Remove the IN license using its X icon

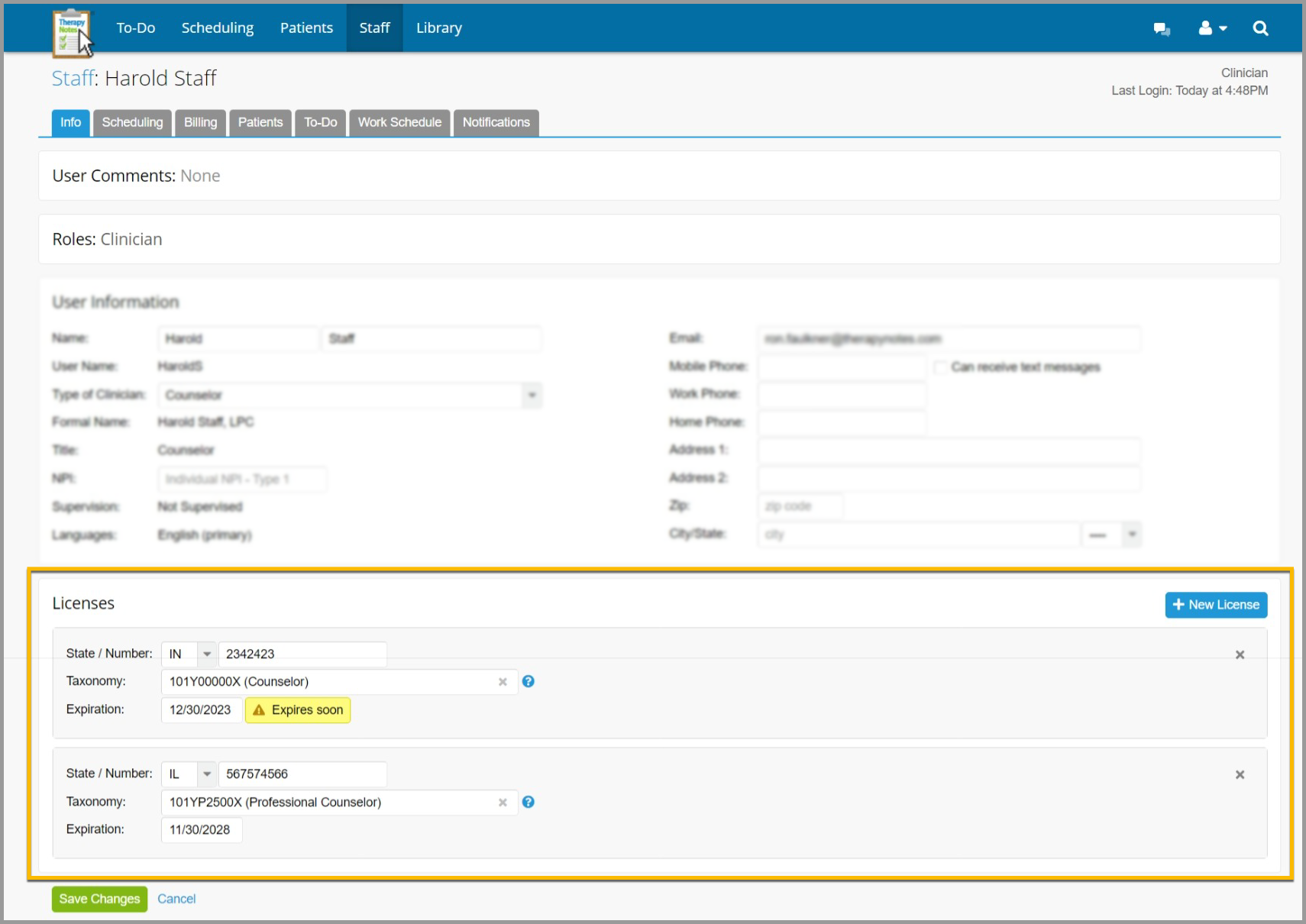point(1240,654)
